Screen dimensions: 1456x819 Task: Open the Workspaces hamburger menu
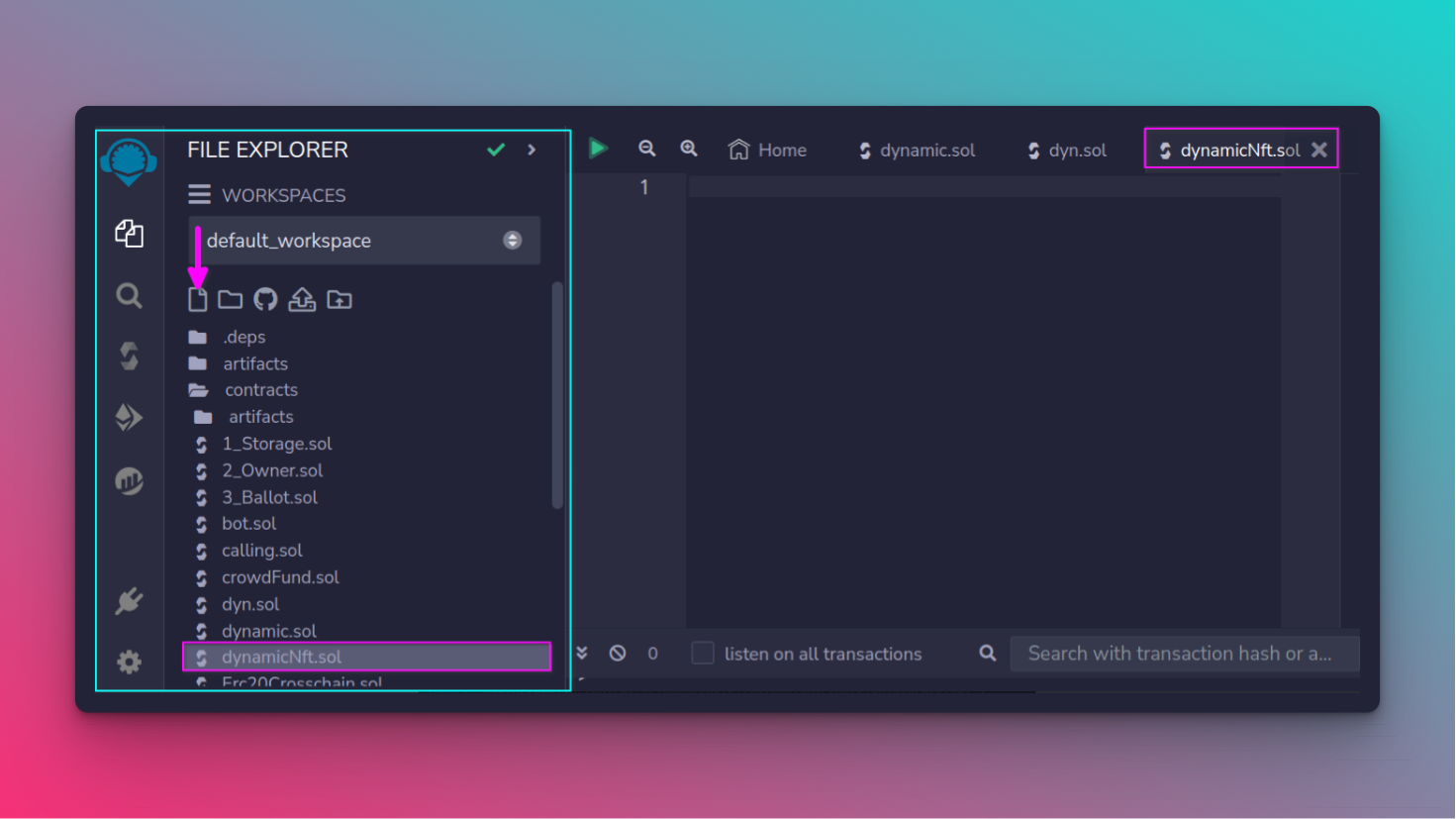[x=199, y=194]
